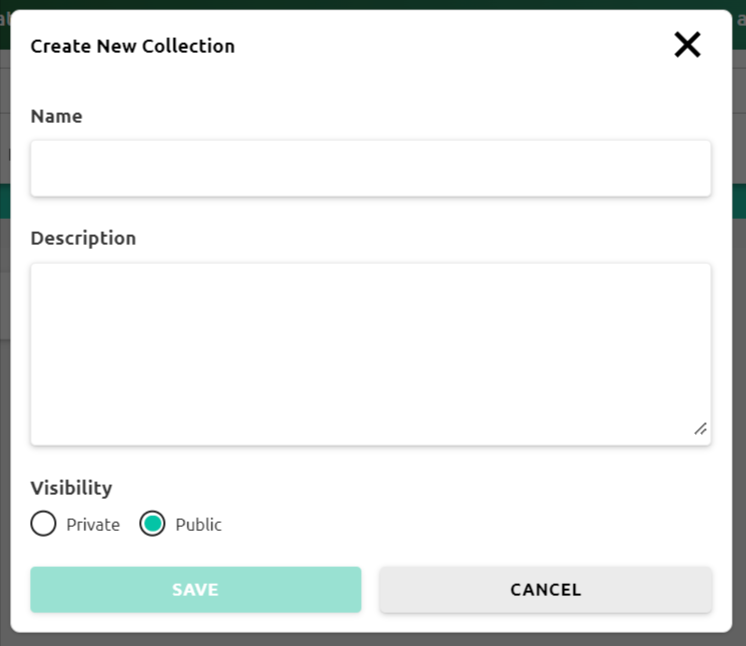Click the dimmed backdrop below the dialog

coord(370,639)
